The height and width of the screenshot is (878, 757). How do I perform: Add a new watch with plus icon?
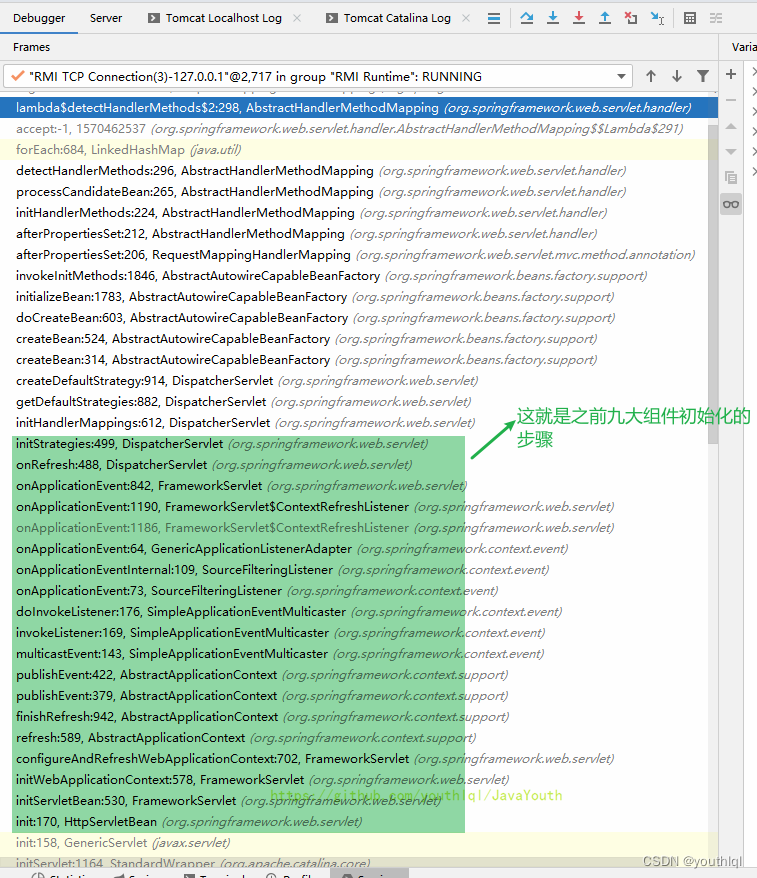click(731, 74)
